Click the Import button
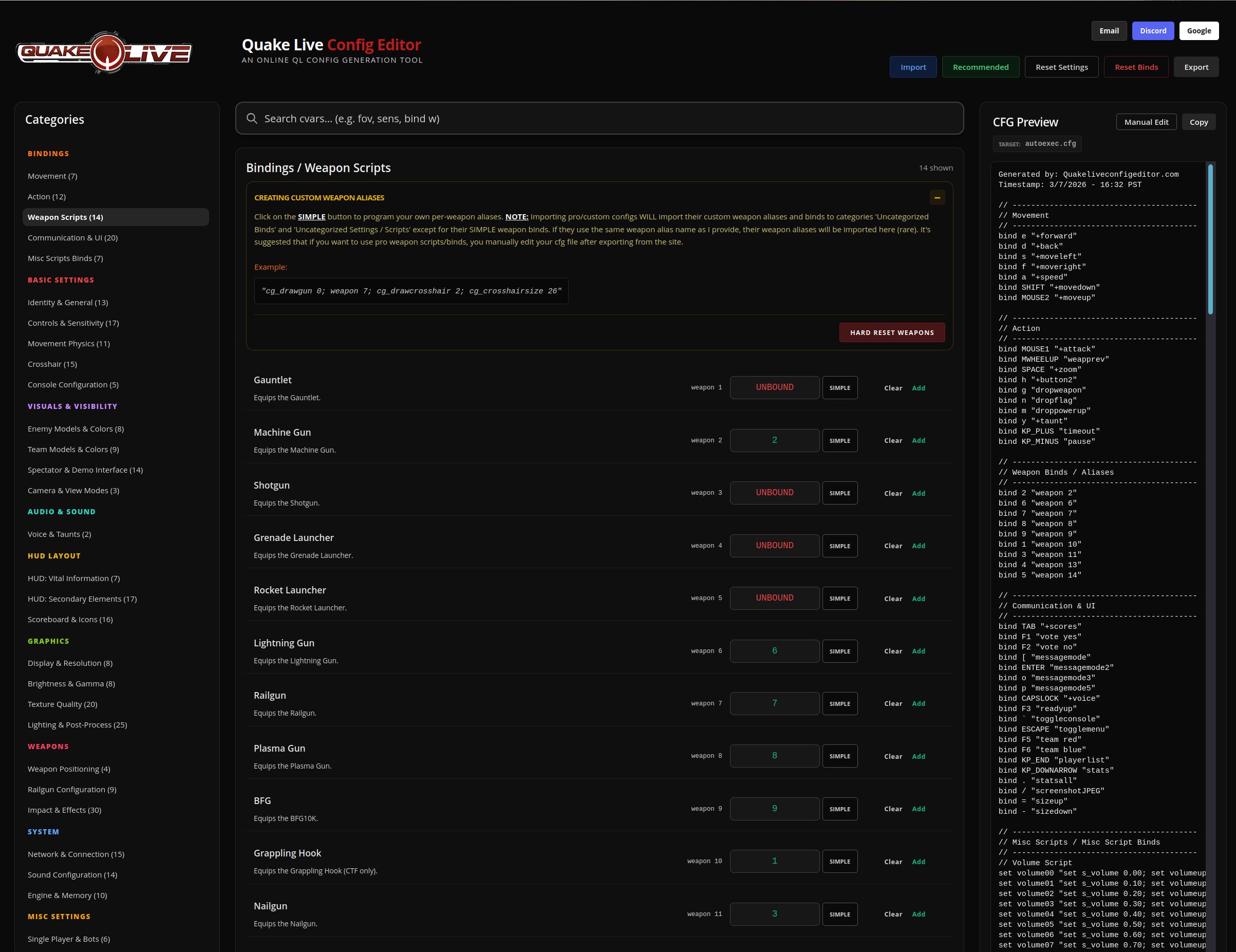 913,67
